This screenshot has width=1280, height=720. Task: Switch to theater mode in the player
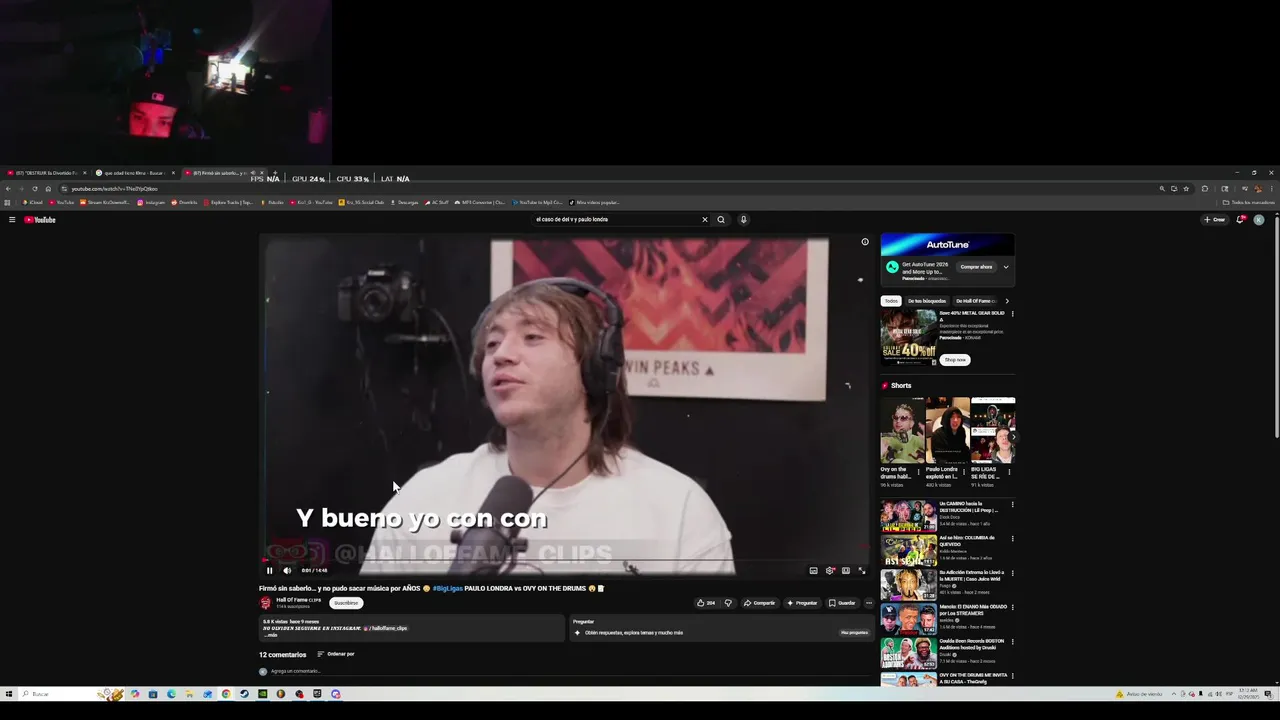coord(846,571)
